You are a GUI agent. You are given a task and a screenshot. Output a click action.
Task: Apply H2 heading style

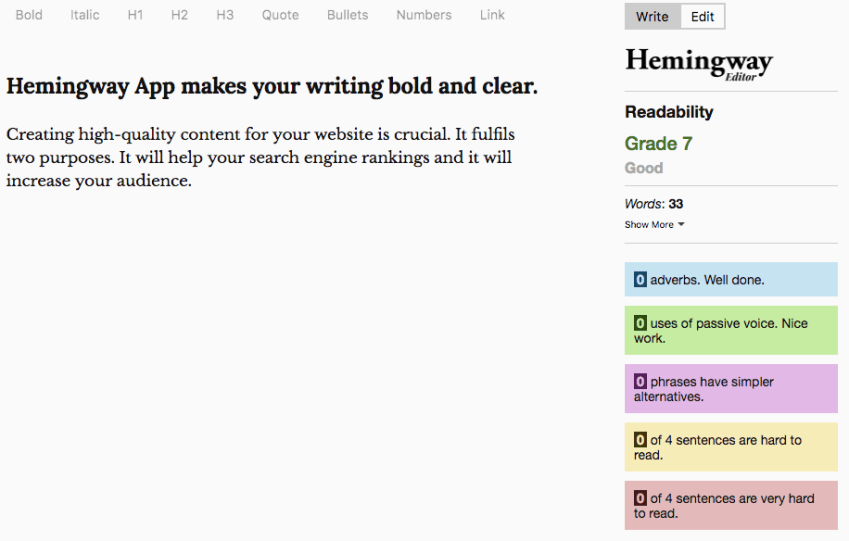click(179, 15)
